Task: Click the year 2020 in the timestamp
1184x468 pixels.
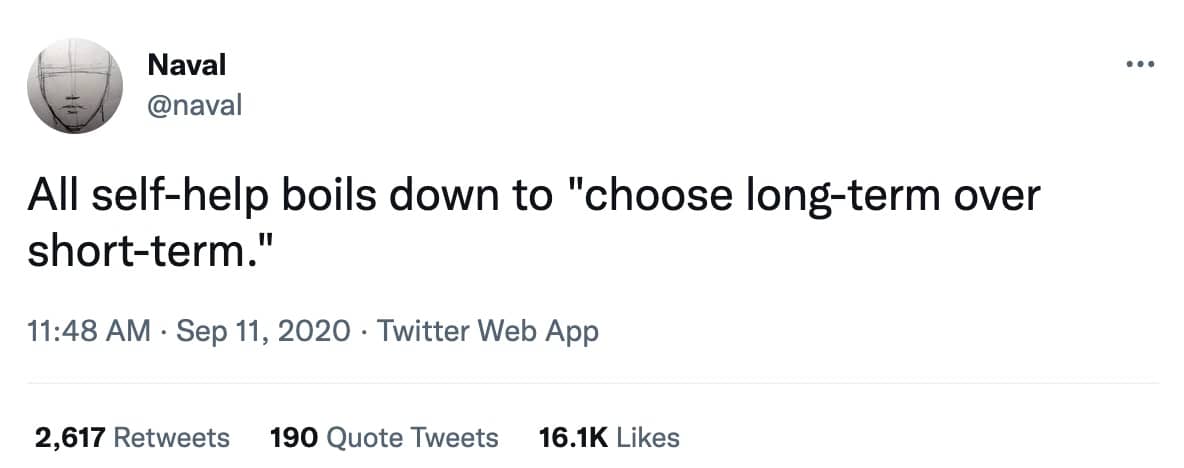Action: click(314, 329)
